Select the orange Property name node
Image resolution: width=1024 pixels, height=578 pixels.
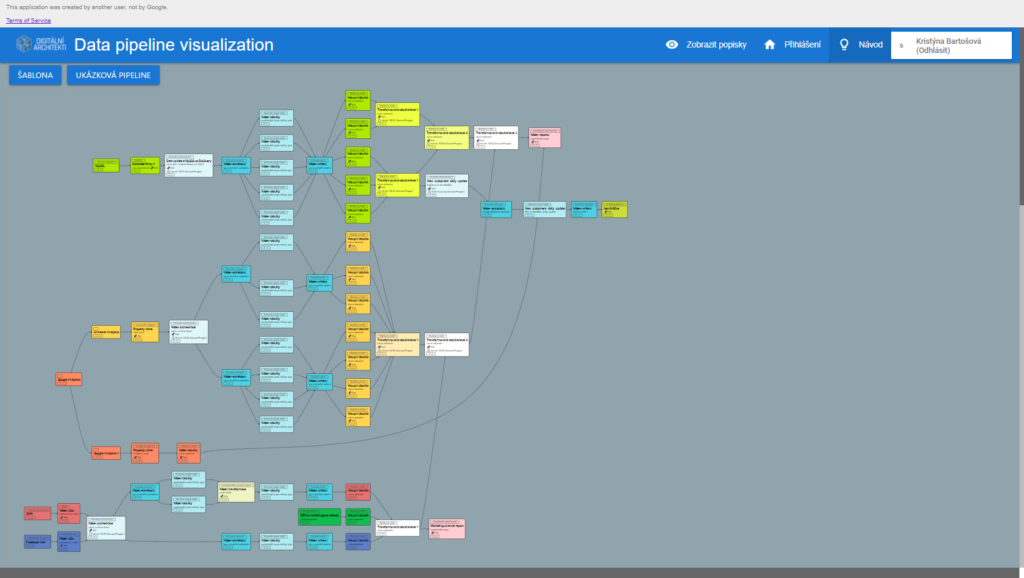145,453
